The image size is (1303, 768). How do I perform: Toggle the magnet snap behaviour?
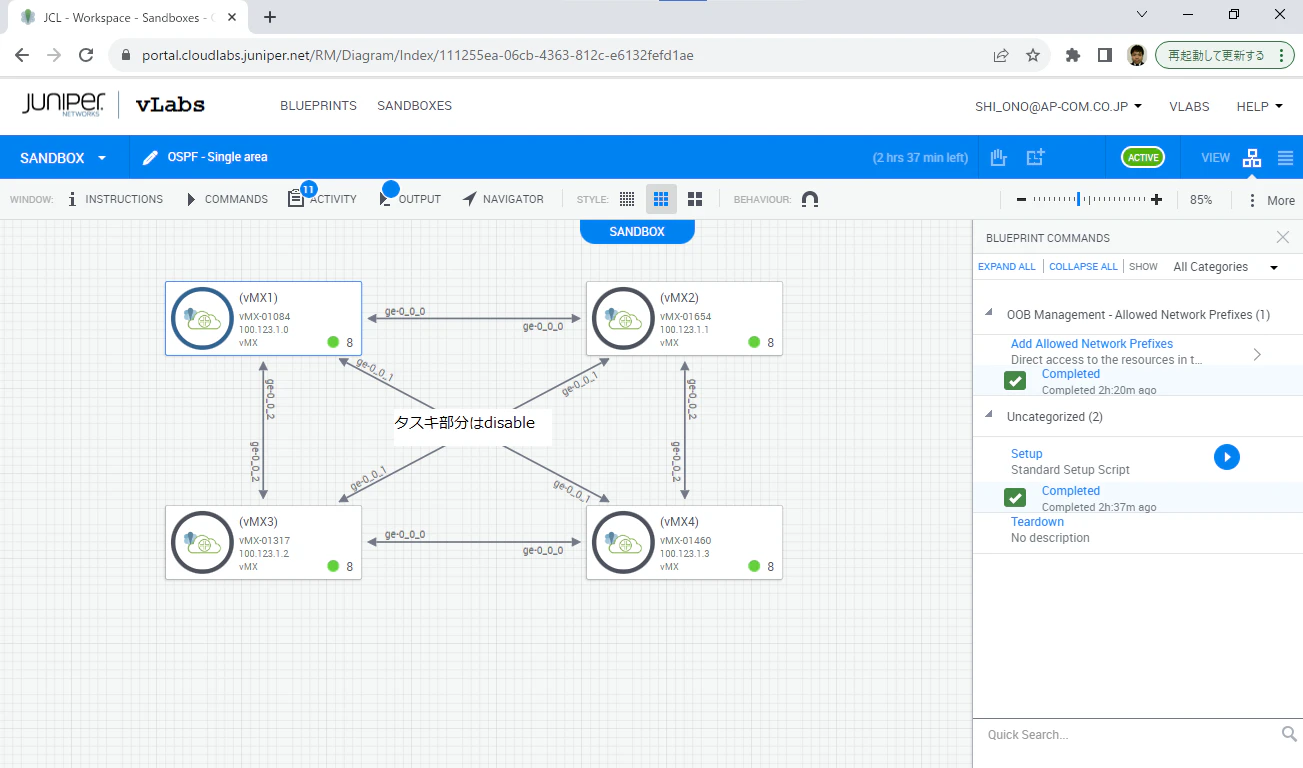pos(810,199)
